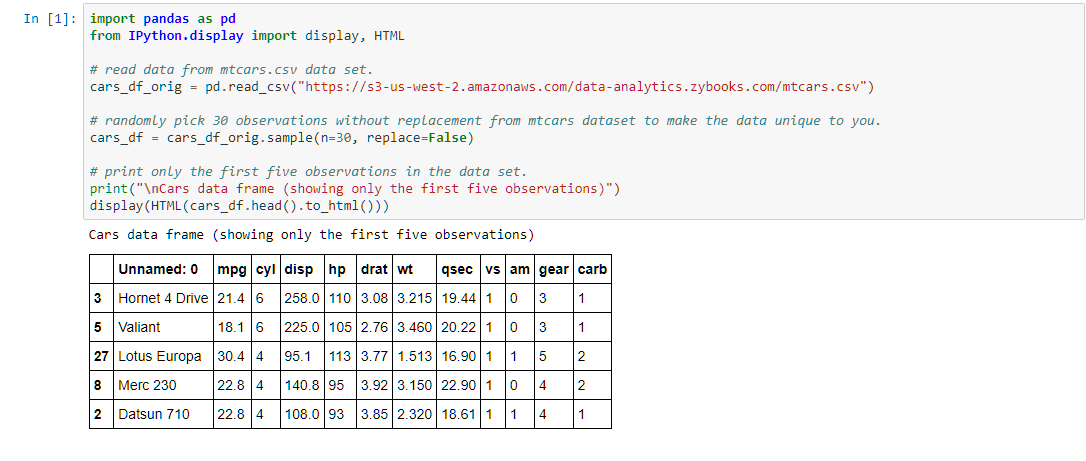This screenshot has width=1086, height=461.
Task: Click the 'vs' column header
Action: pyautogui.click(x=493, y=269)
